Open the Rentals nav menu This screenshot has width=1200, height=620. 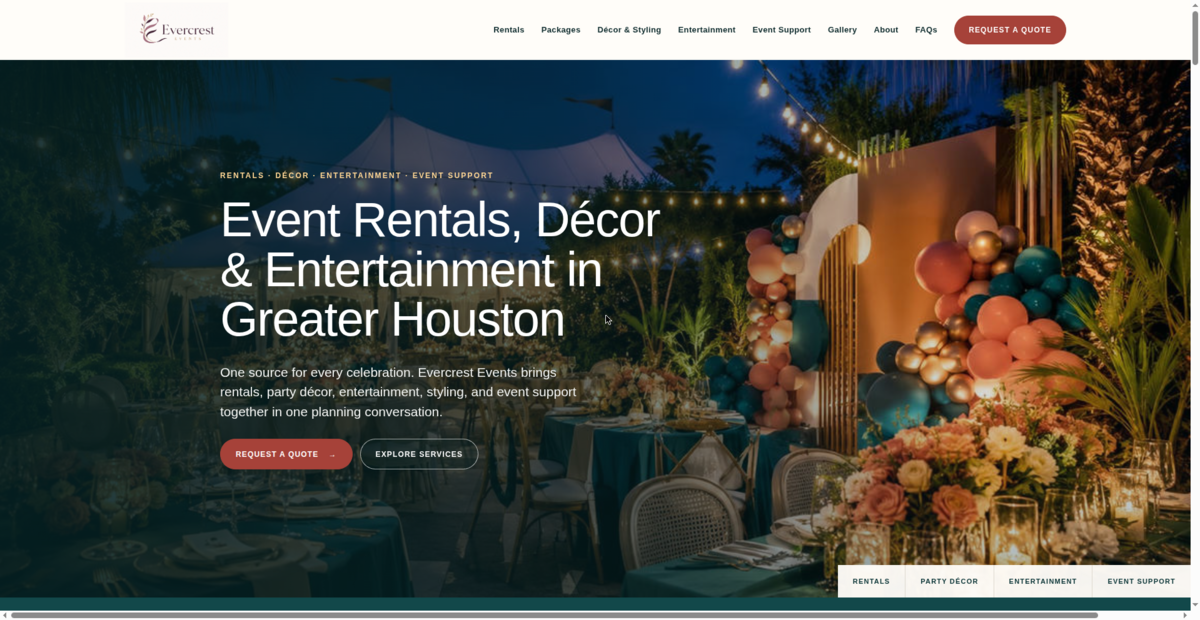[508, 30]
